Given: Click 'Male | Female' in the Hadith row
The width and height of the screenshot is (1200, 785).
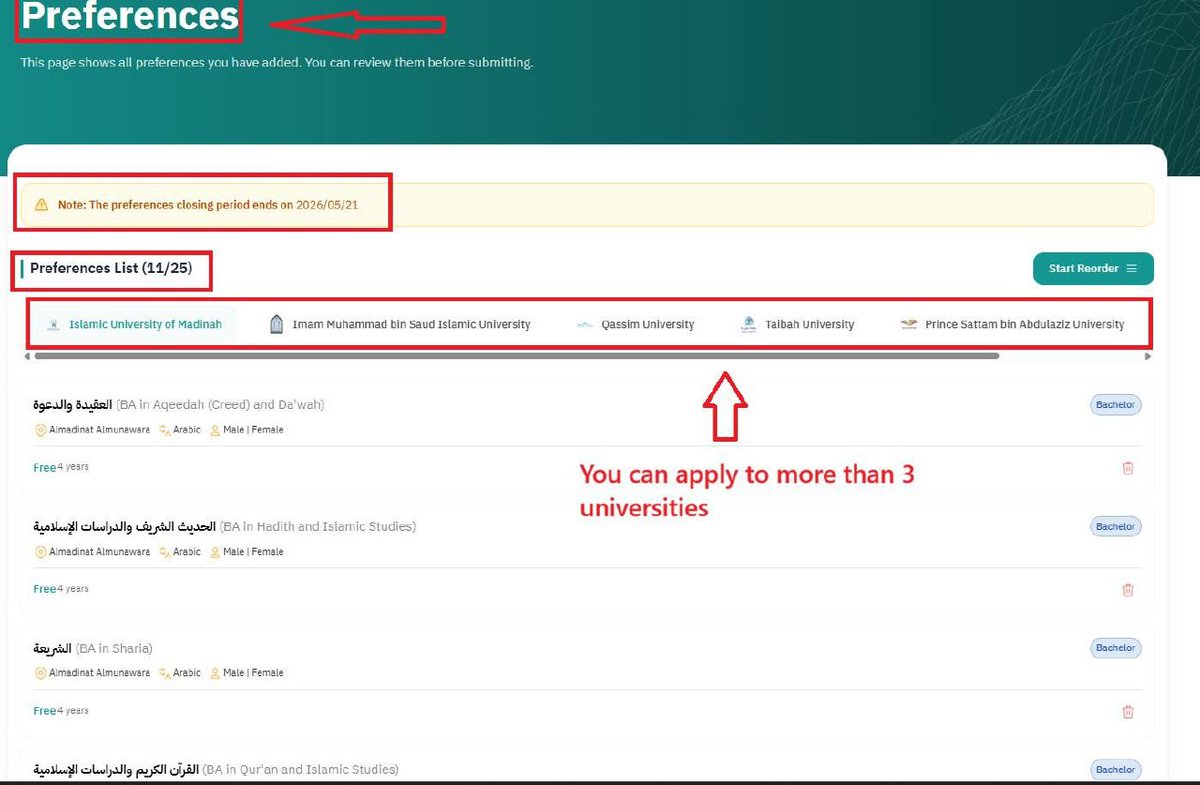Looking at the screenshot, I should coord(253,552).
